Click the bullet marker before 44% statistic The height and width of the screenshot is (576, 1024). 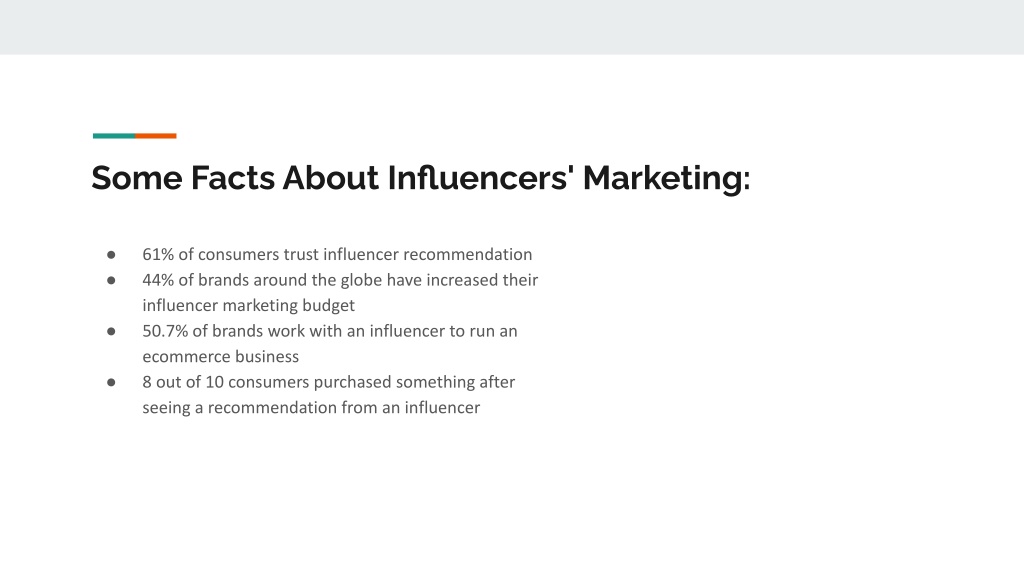111,280
